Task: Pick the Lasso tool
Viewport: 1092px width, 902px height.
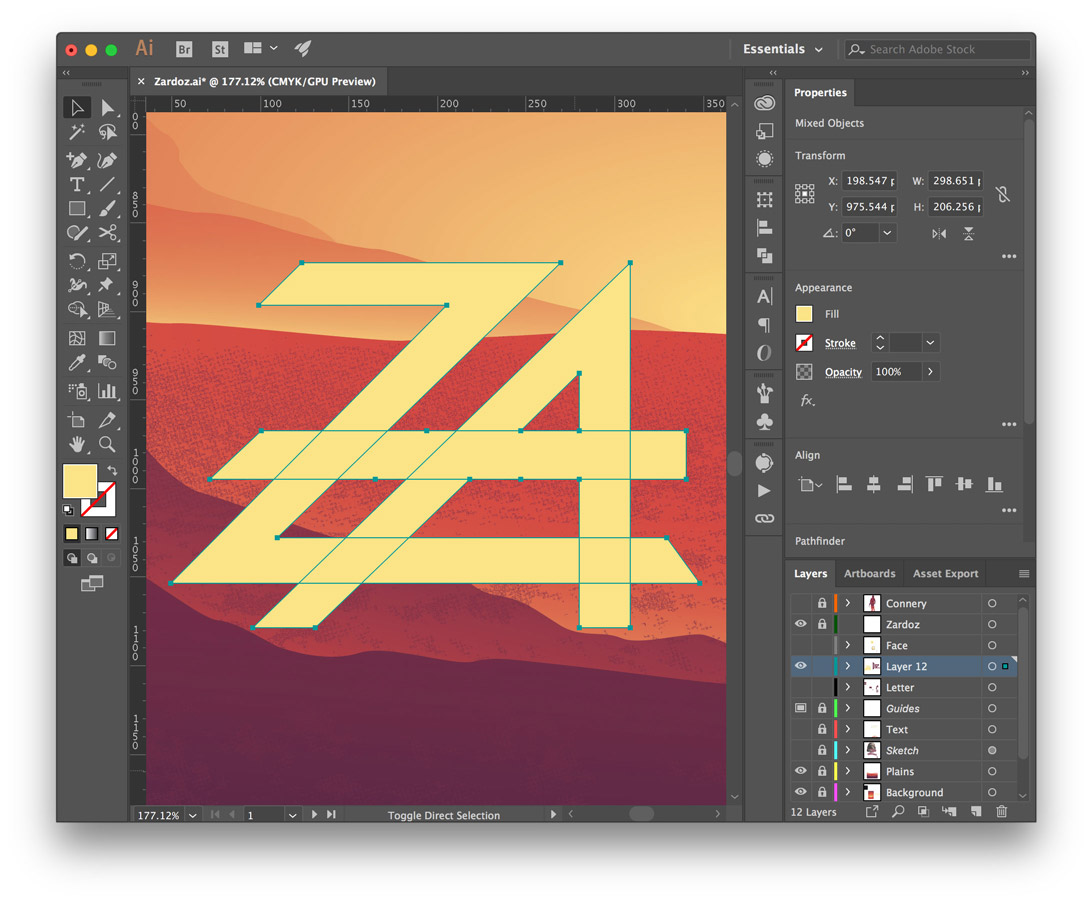Action: [x=107, y=132]
